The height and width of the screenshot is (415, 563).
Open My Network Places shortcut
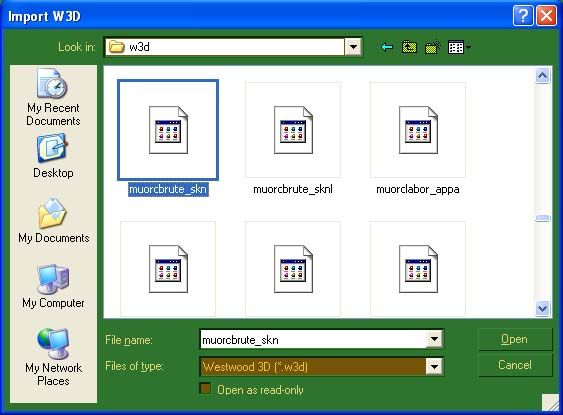(53, 357)
